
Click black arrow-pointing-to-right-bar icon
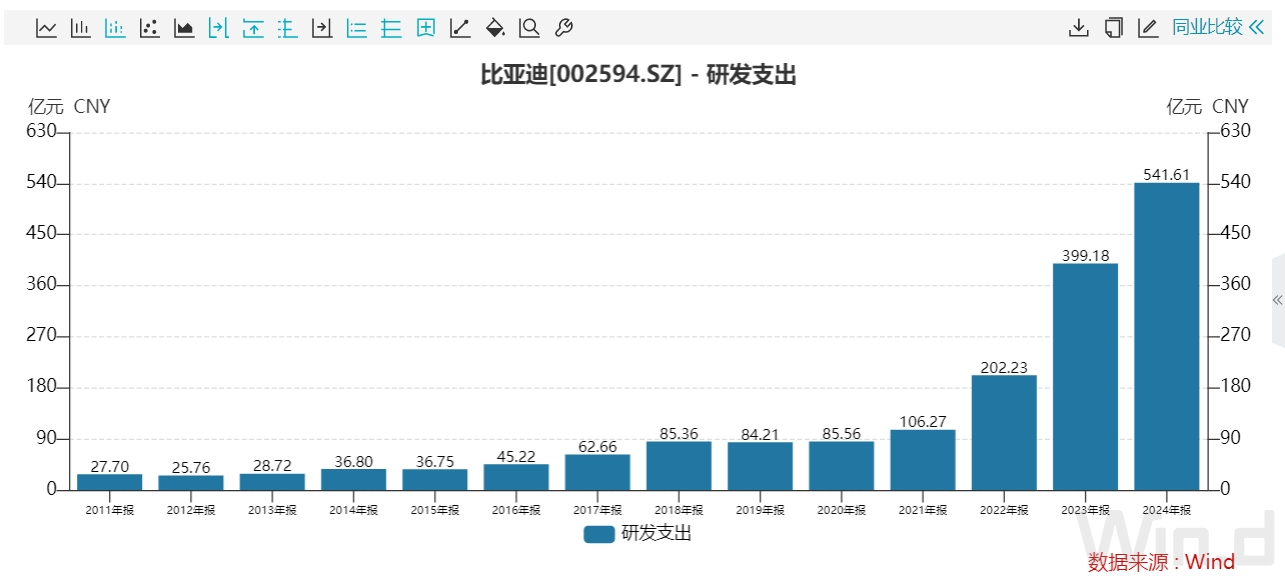[322, 28]
